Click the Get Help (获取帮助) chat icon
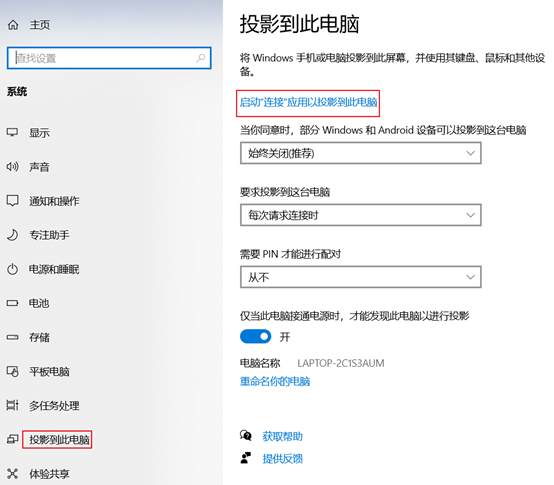Viewport: 554px width, 485px height. 246,436
